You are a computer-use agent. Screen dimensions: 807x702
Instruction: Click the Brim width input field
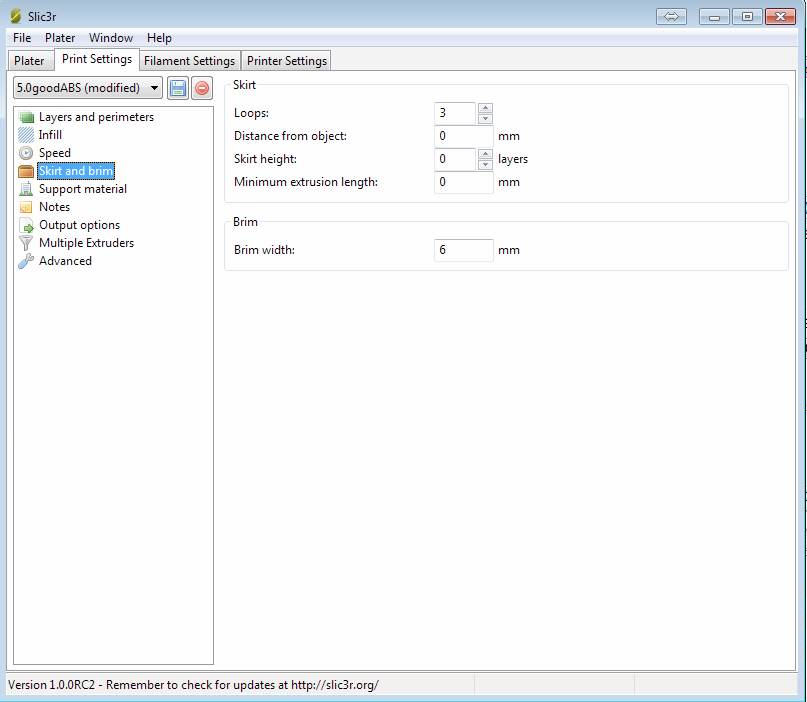tap(464, 250)
